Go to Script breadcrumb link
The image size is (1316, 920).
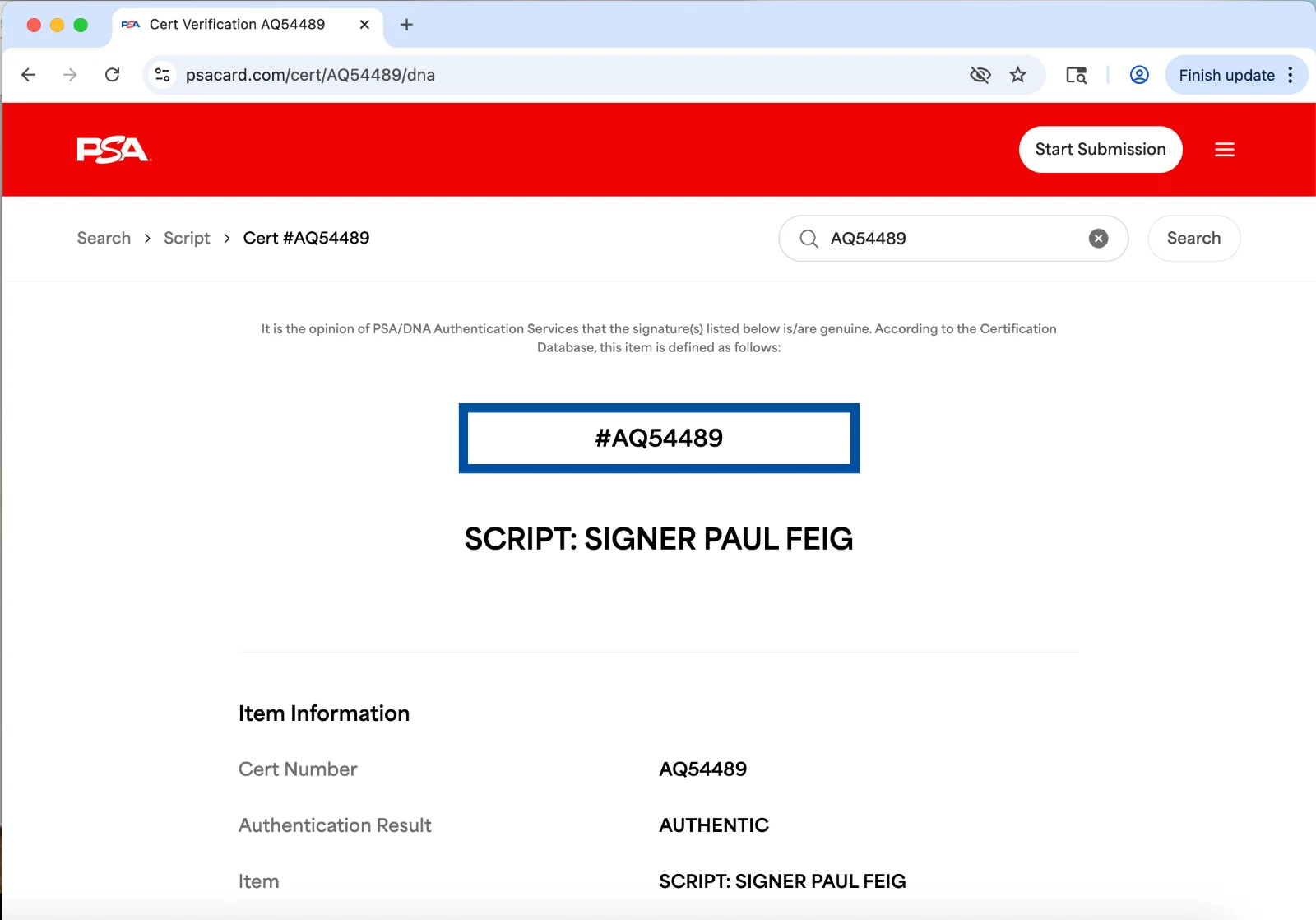187,238
